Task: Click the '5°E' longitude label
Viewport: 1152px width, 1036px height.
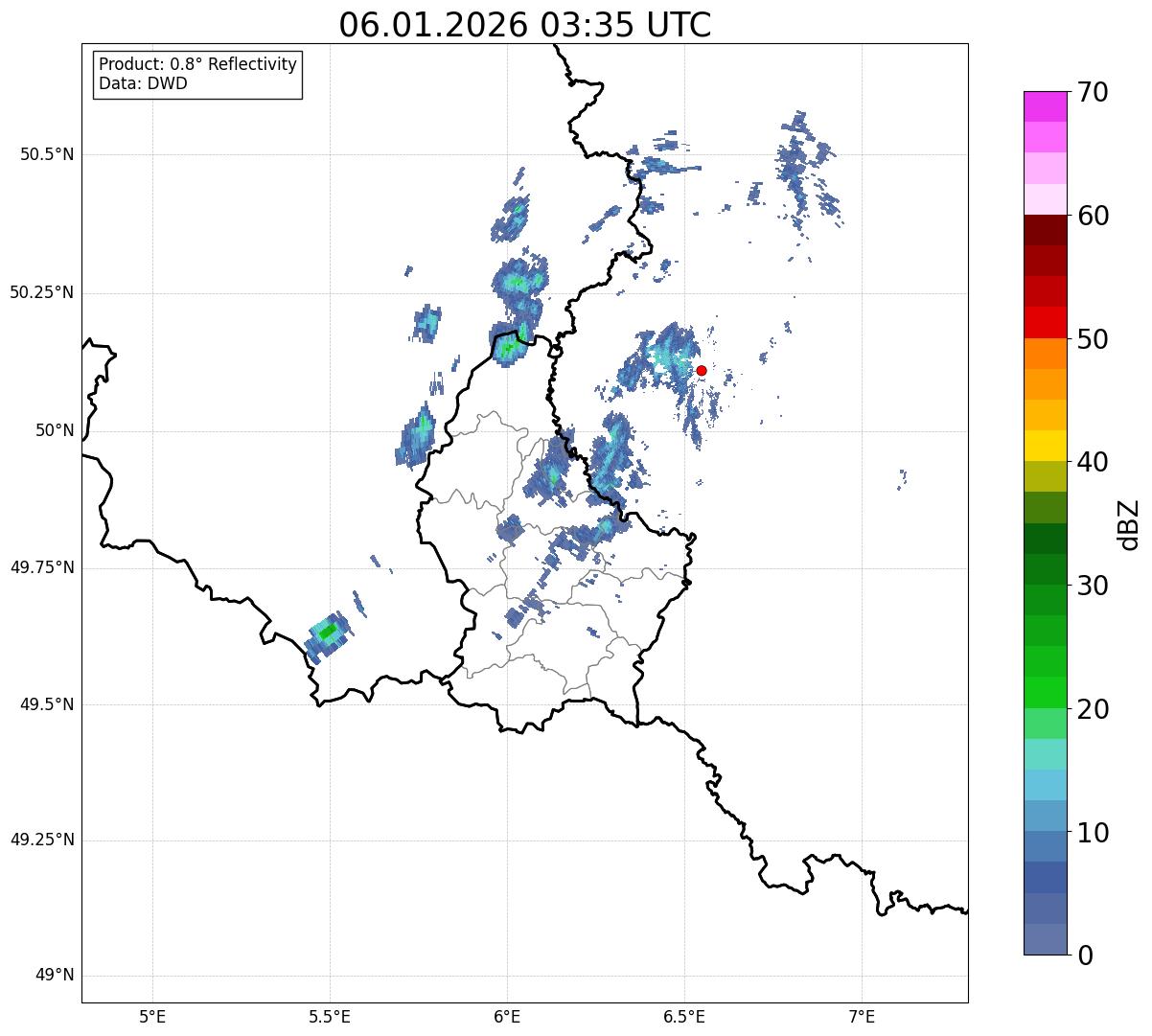Action: (x=152, y=1016)
